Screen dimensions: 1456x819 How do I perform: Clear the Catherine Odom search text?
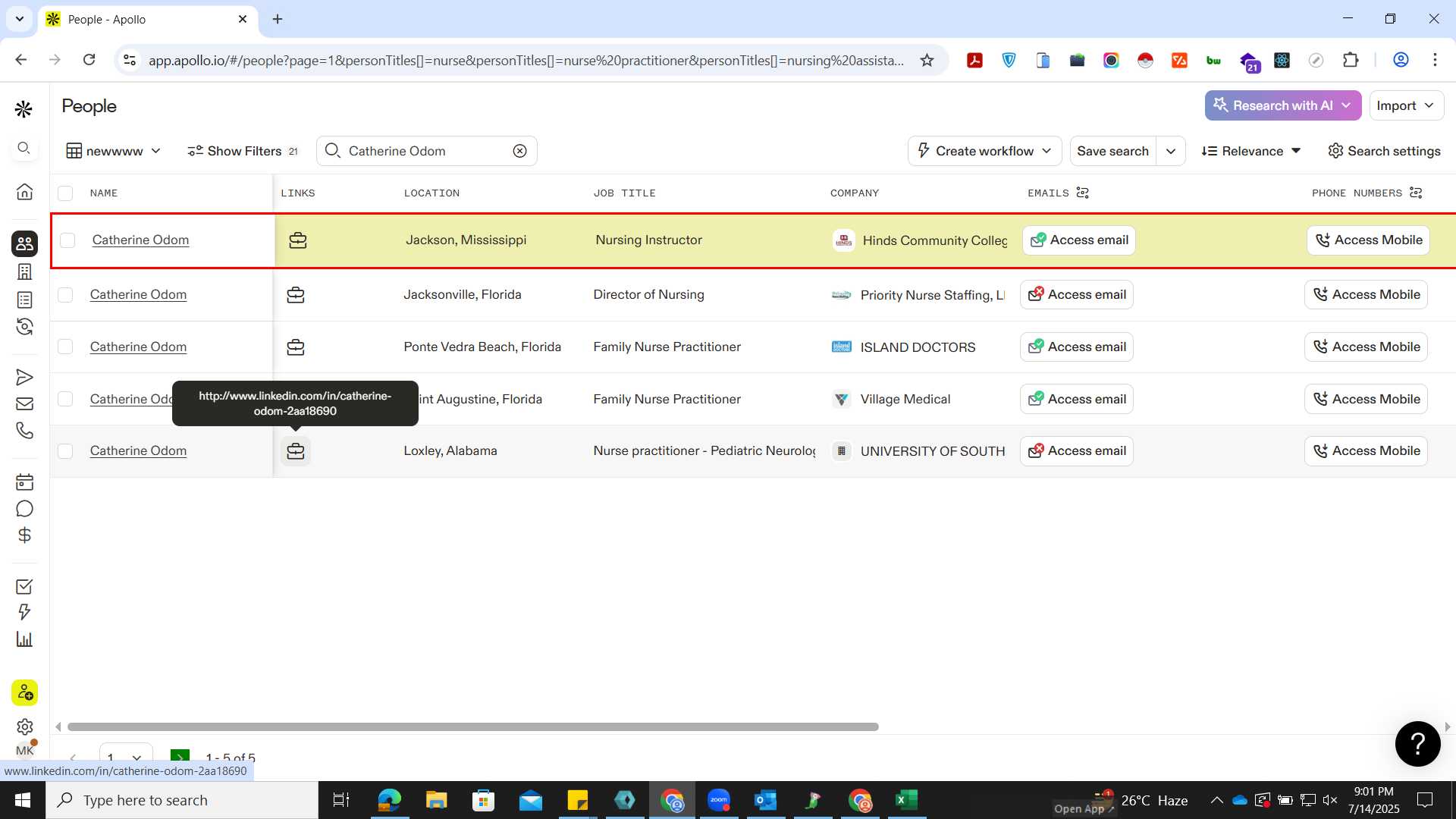519,151
